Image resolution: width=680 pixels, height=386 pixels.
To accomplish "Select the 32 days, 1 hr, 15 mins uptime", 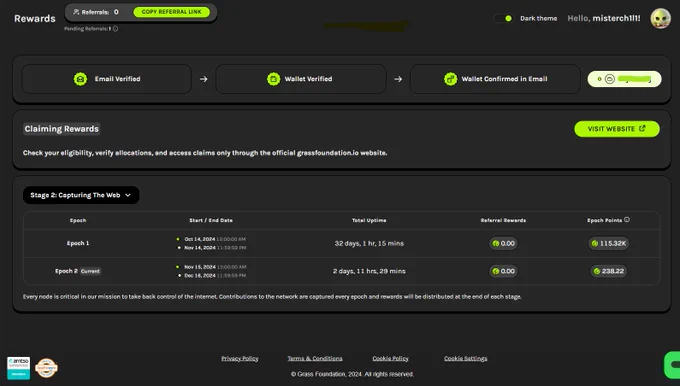I will pos(369,243).
